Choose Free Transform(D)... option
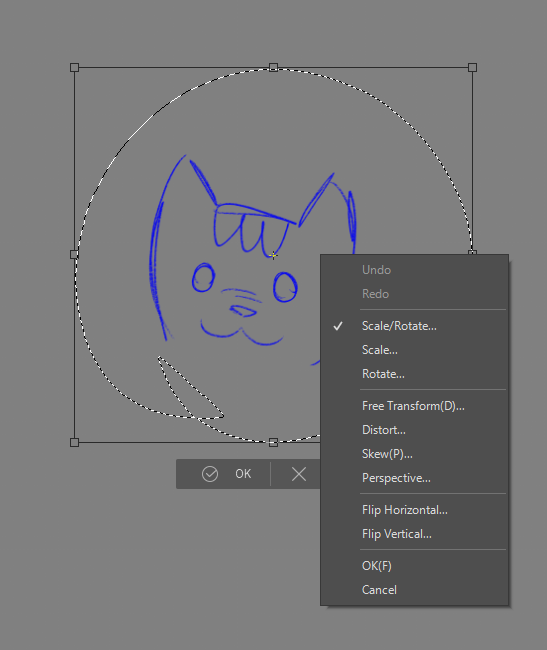 tap(414, 406)
